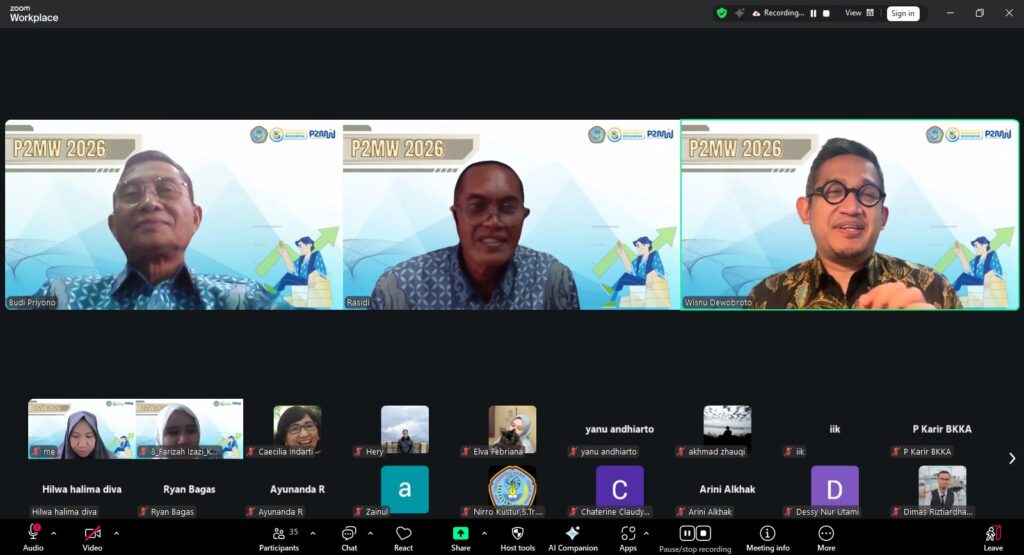
Task: Open the View layout menu
Action: 859,13
